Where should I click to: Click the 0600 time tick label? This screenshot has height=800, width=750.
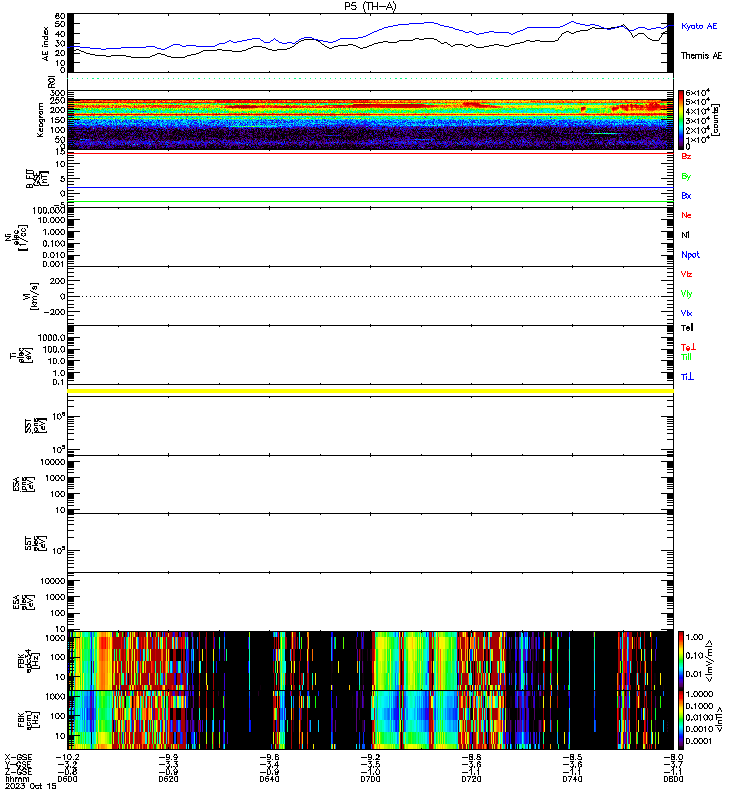pyautogui.click(x=67, y=779)
